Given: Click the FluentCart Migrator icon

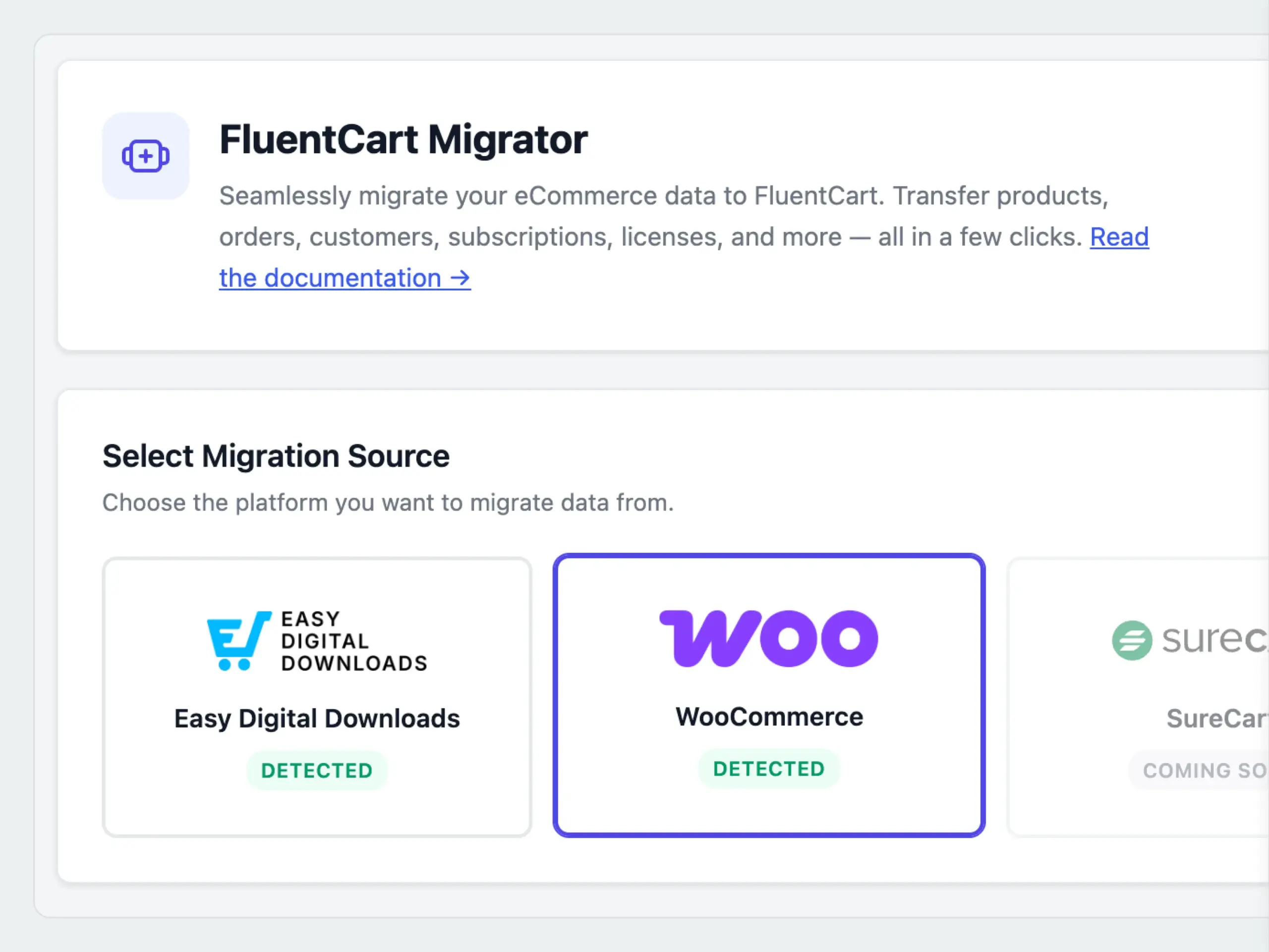Looking at the screenshot, I should pos(146,156).
